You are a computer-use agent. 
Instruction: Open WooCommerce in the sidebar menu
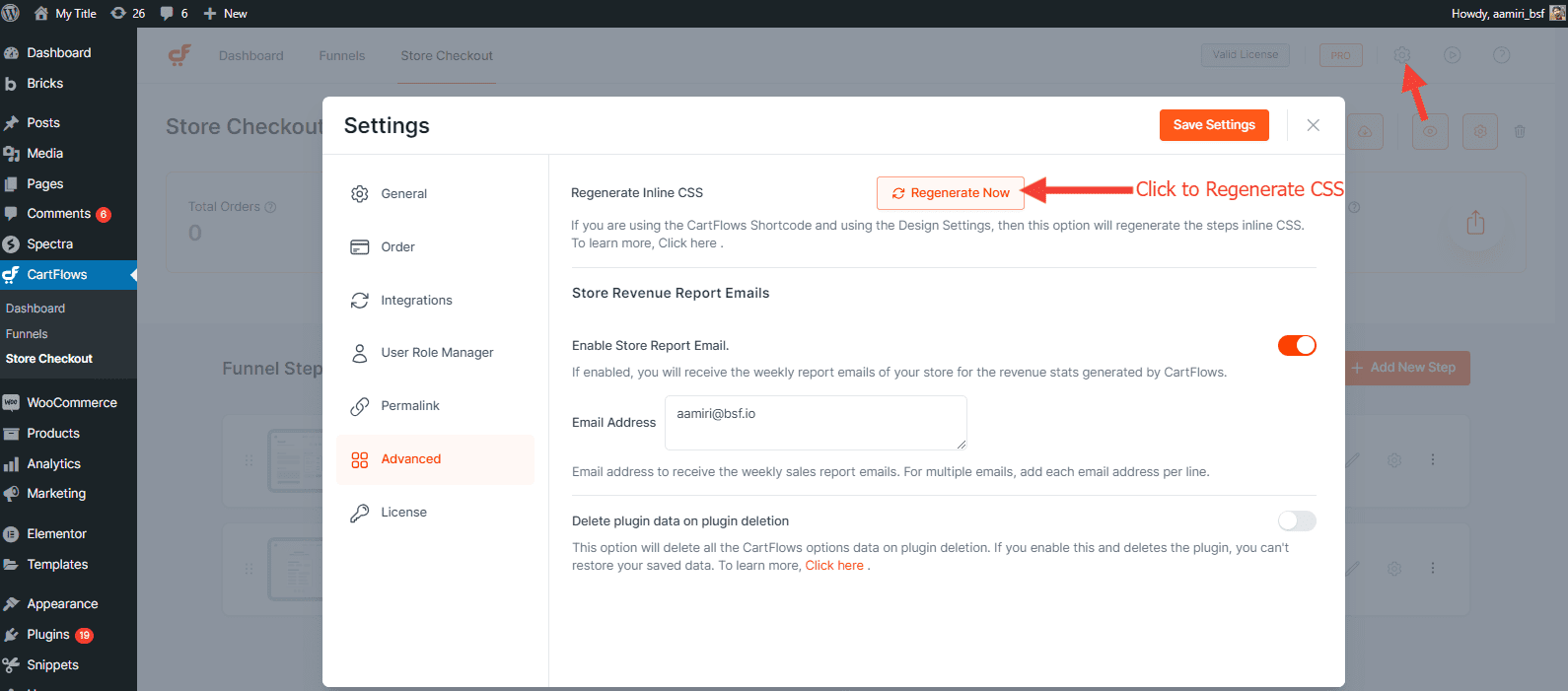pyautogui.click(x=71, y=403)
